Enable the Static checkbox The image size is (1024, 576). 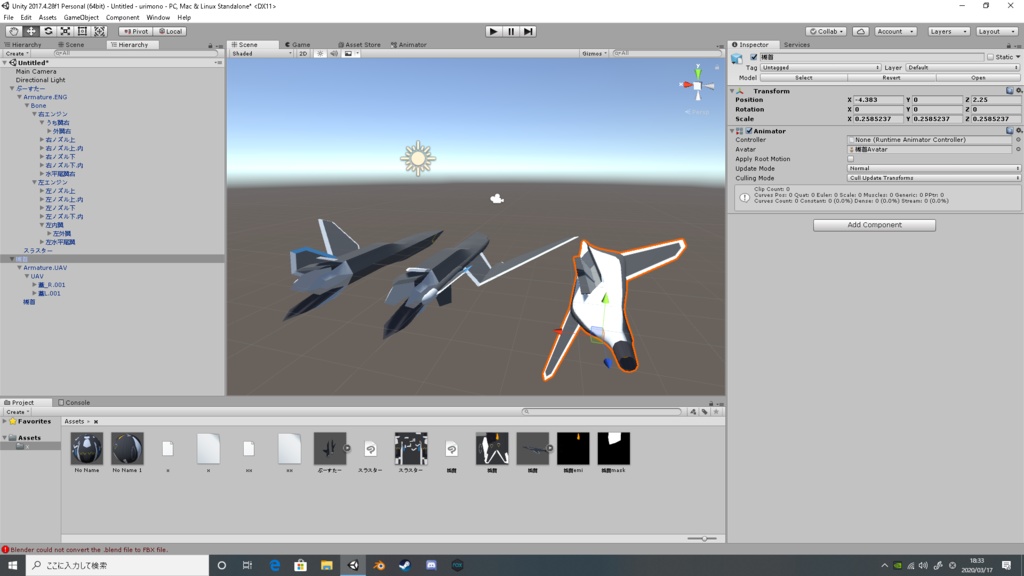coord(990,57)
